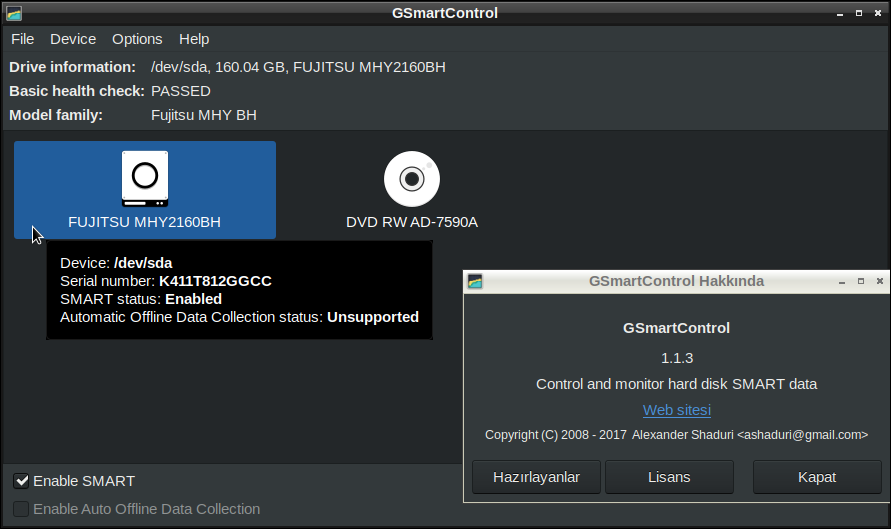Screen dimensions: 891x529
Task: Click the Hakkında dialog title bar icon
Action: (x=475, y=281)
